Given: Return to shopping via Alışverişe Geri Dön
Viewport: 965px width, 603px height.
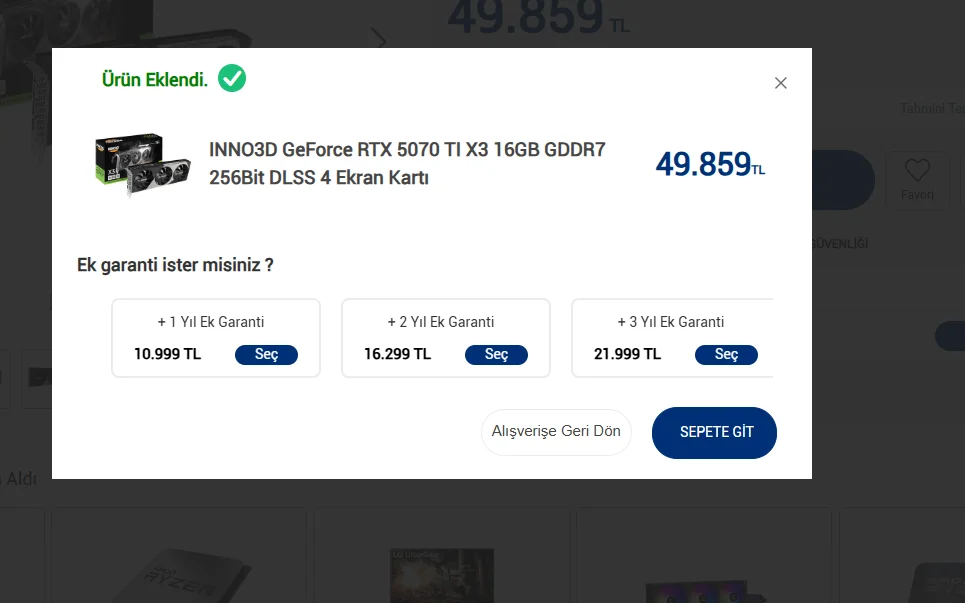Looking at the screenshot, I should 556,432.
